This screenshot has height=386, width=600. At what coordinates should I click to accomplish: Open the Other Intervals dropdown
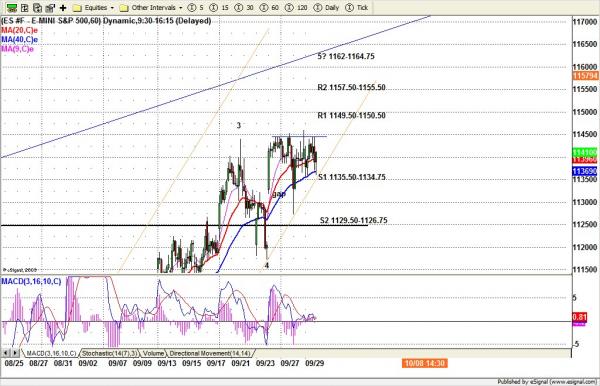[x=151, y=8]
